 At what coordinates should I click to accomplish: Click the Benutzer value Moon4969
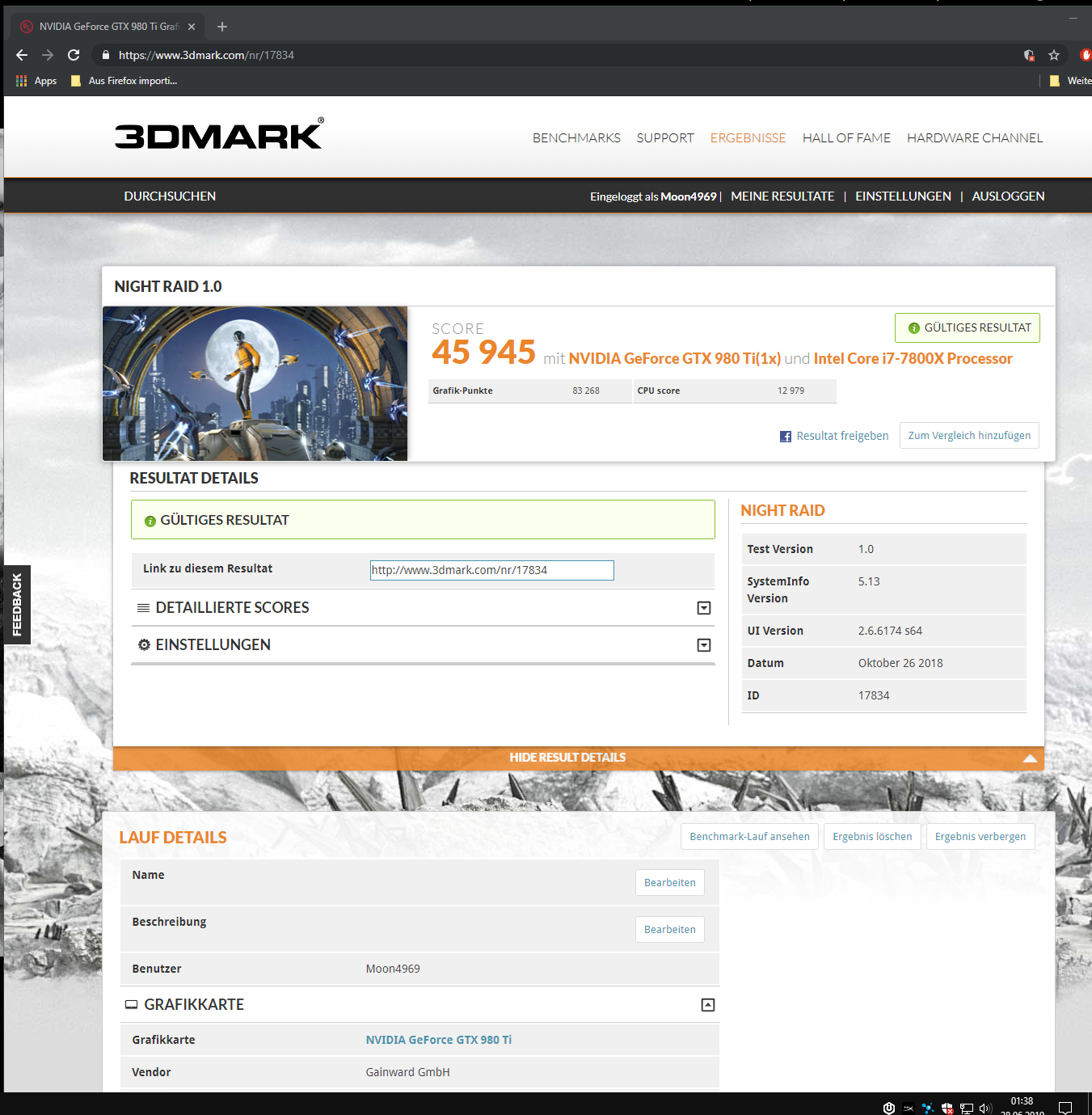click(x=393, y=969)
